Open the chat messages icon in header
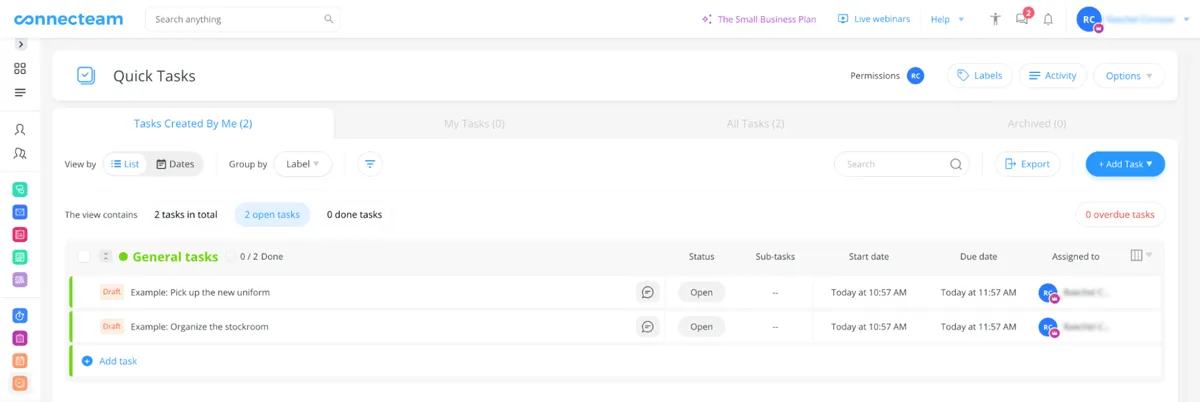The image size is (1200, 402). [1021, 19]
